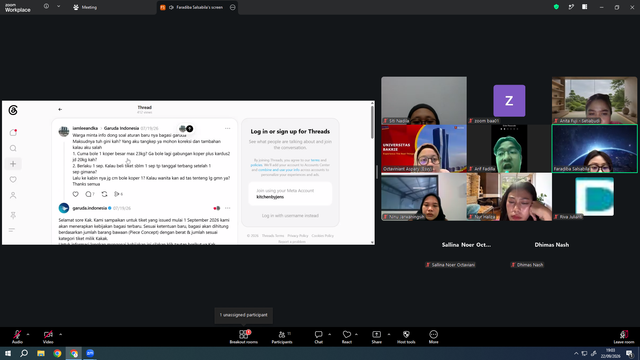Click the Share screen button
Image resolution: width=640 pixels, height=360 pixels.
point(376,337)
